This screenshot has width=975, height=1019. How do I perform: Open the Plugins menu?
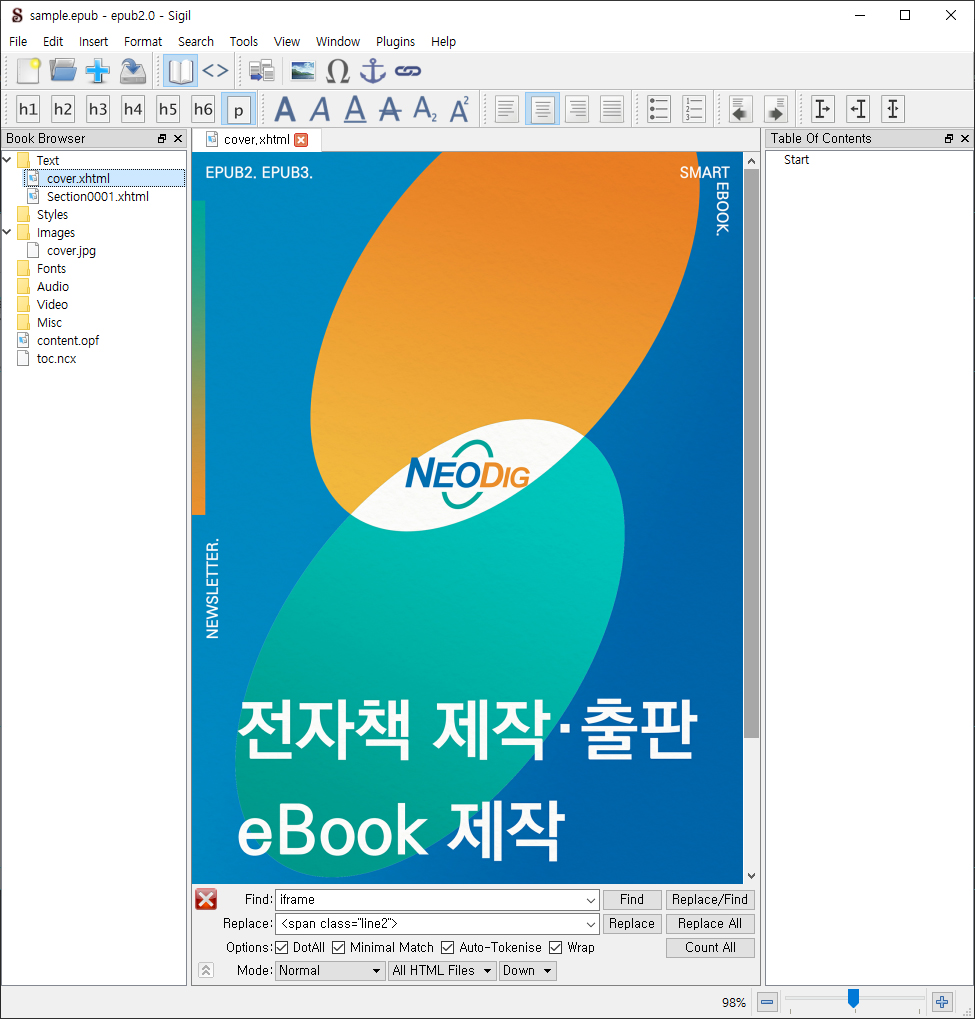coord(395,42)
